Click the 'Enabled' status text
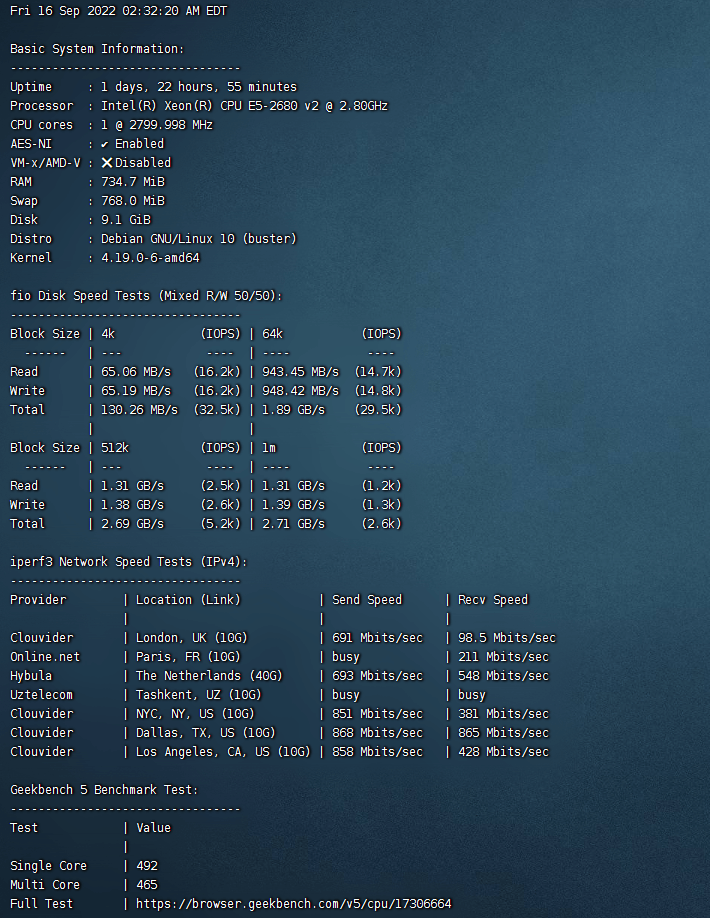The image size is (710, 918). click(139, 144)
